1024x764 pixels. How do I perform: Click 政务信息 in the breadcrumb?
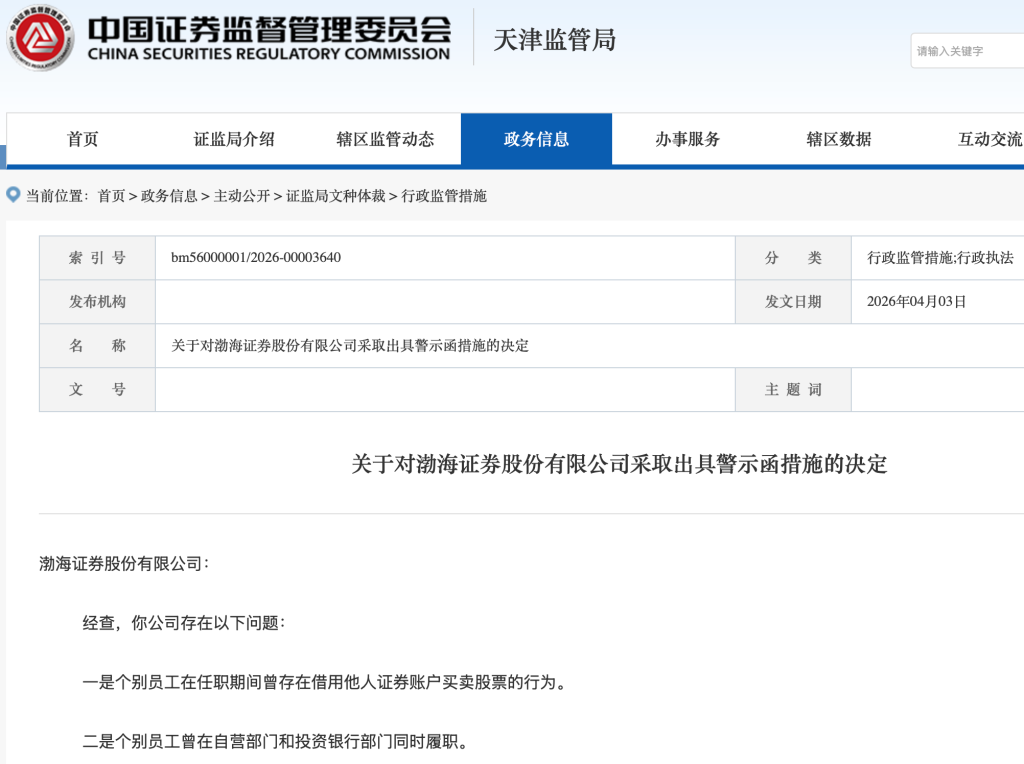pos(169,197)
